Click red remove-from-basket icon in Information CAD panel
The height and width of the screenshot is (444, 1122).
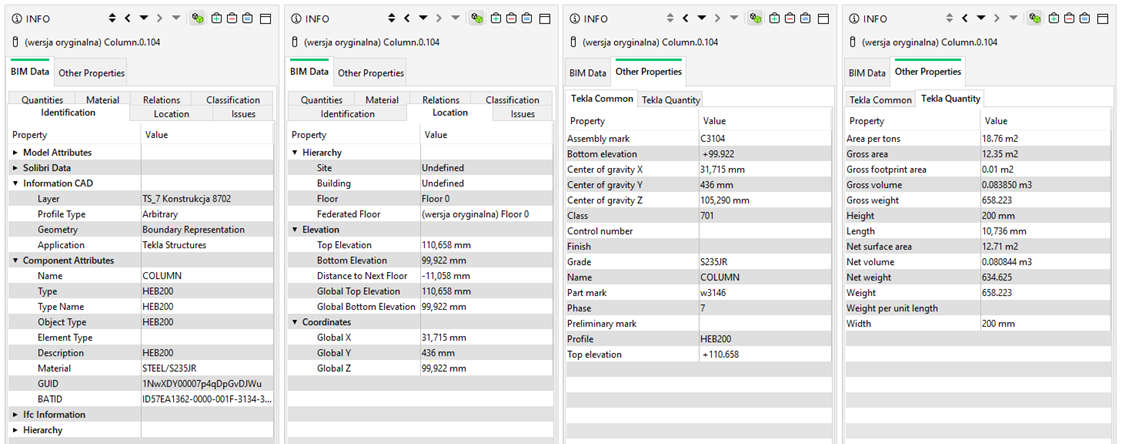(232, 19)
